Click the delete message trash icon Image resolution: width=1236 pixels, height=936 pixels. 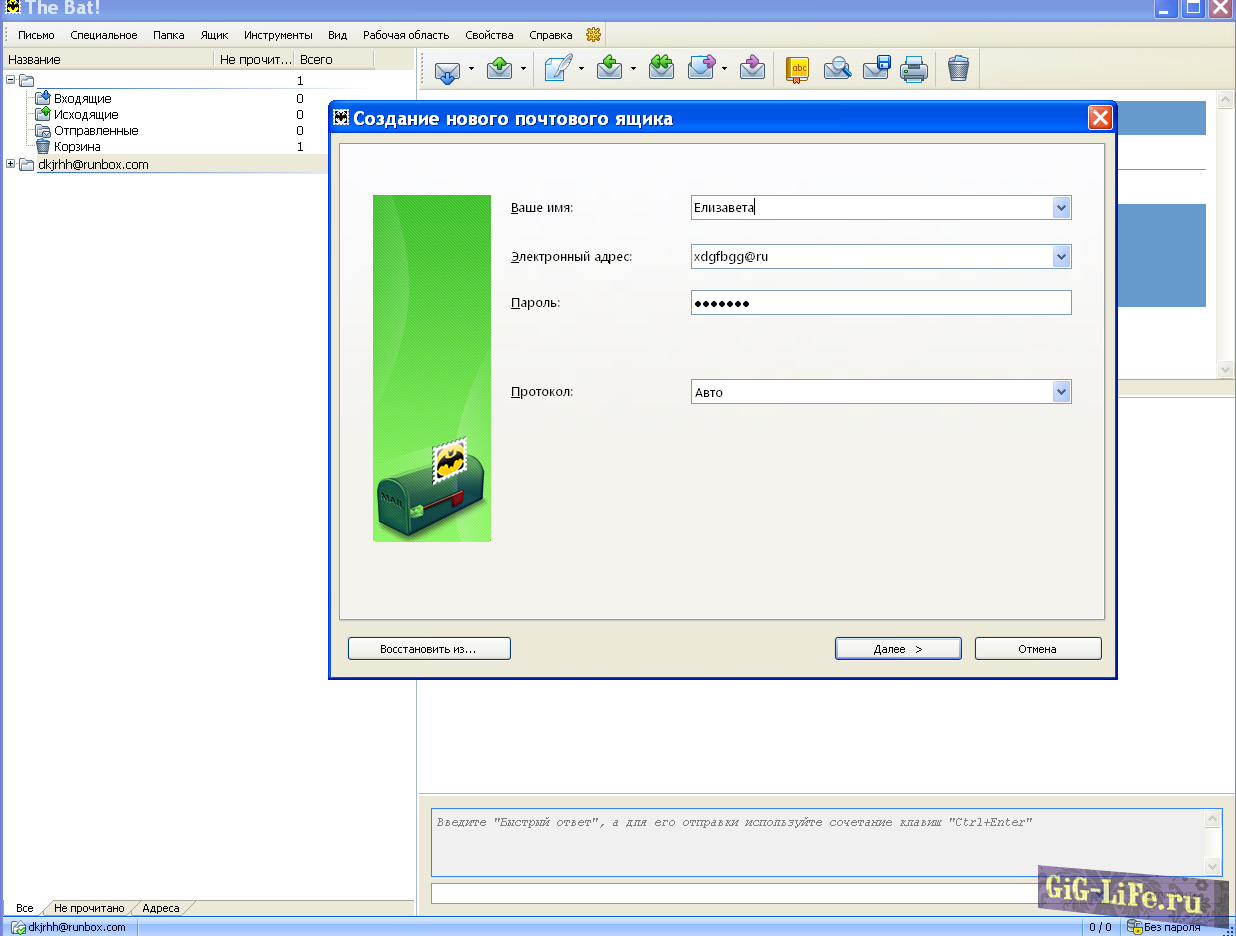click(x=958, y=69)
